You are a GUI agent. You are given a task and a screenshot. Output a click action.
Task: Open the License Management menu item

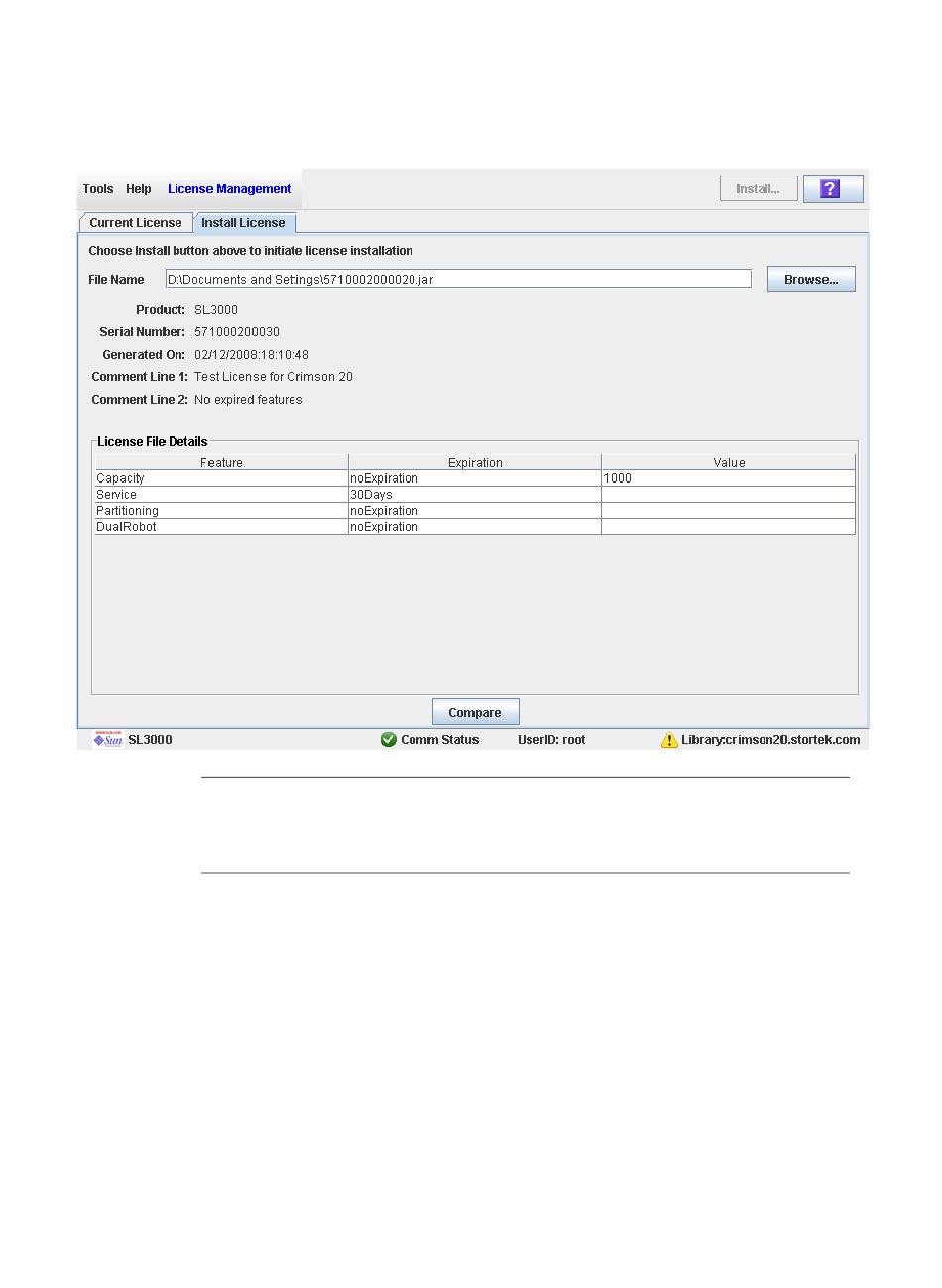229,189
